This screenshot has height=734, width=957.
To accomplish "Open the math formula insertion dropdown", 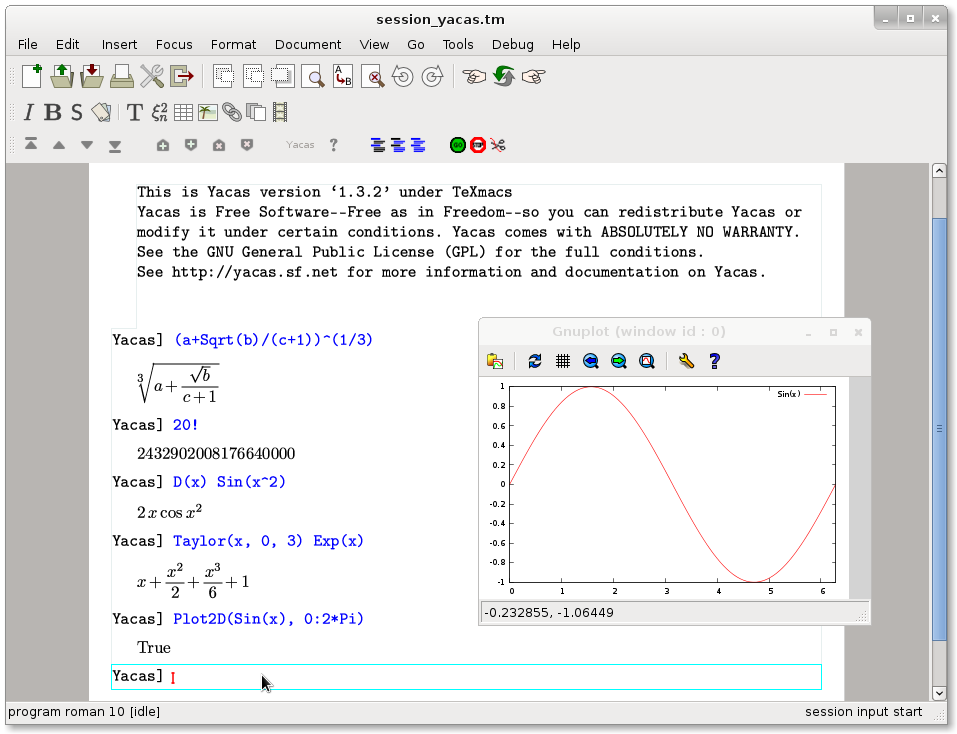I will click(x=159, y=112).
